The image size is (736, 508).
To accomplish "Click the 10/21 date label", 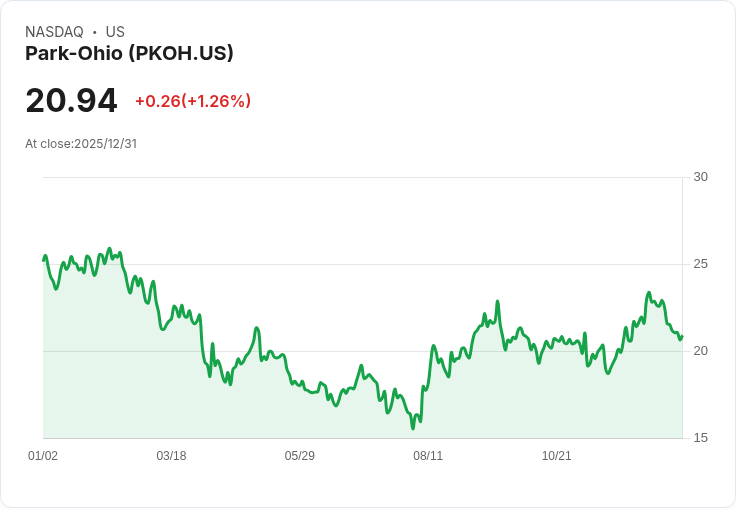I will tap(556, 456).
